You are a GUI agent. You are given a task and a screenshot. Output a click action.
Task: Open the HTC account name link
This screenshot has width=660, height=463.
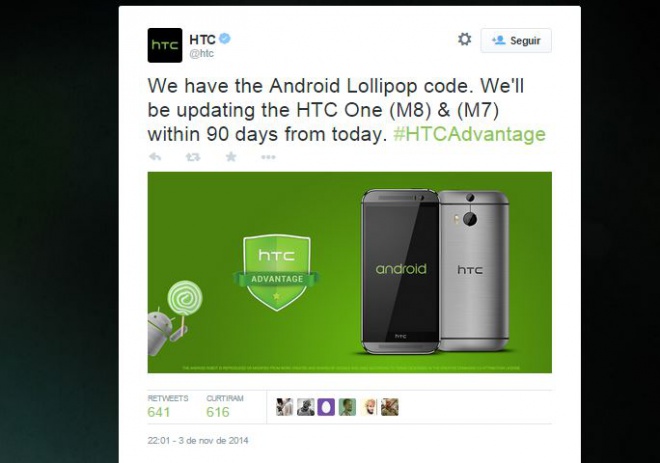202,40
